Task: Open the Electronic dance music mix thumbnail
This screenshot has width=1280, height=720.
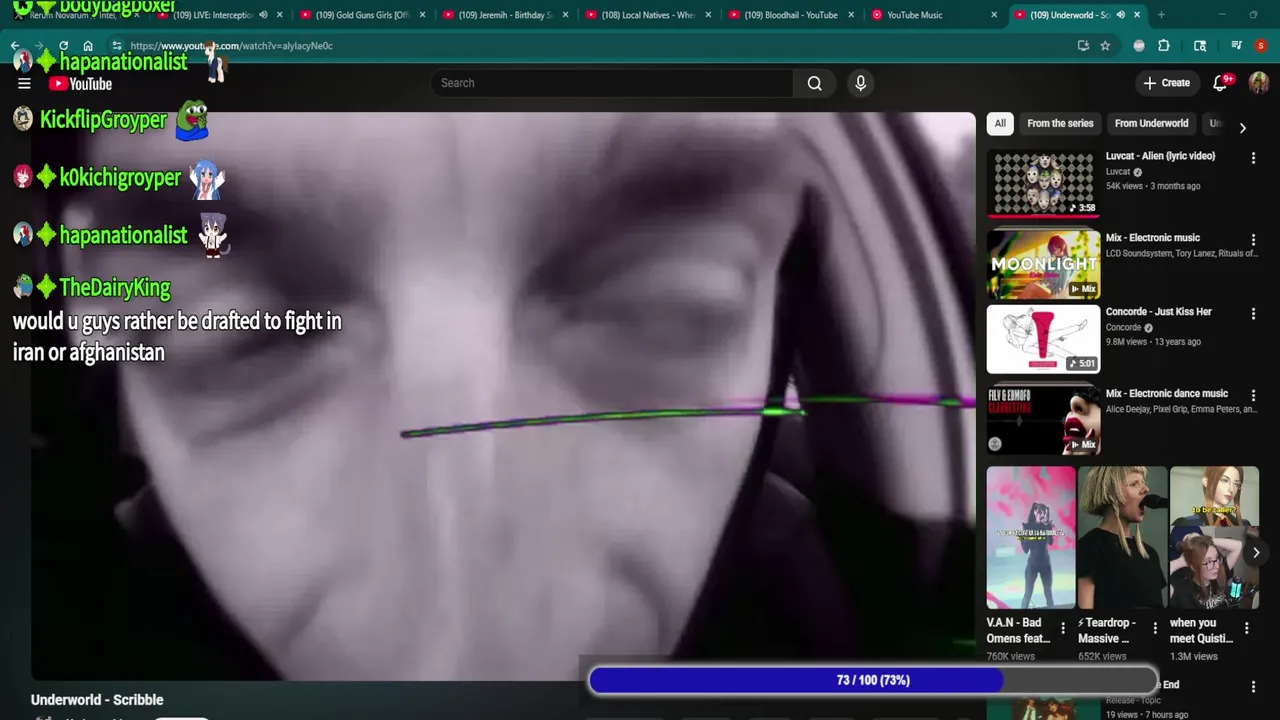Action: click(x=1043, y=420)
